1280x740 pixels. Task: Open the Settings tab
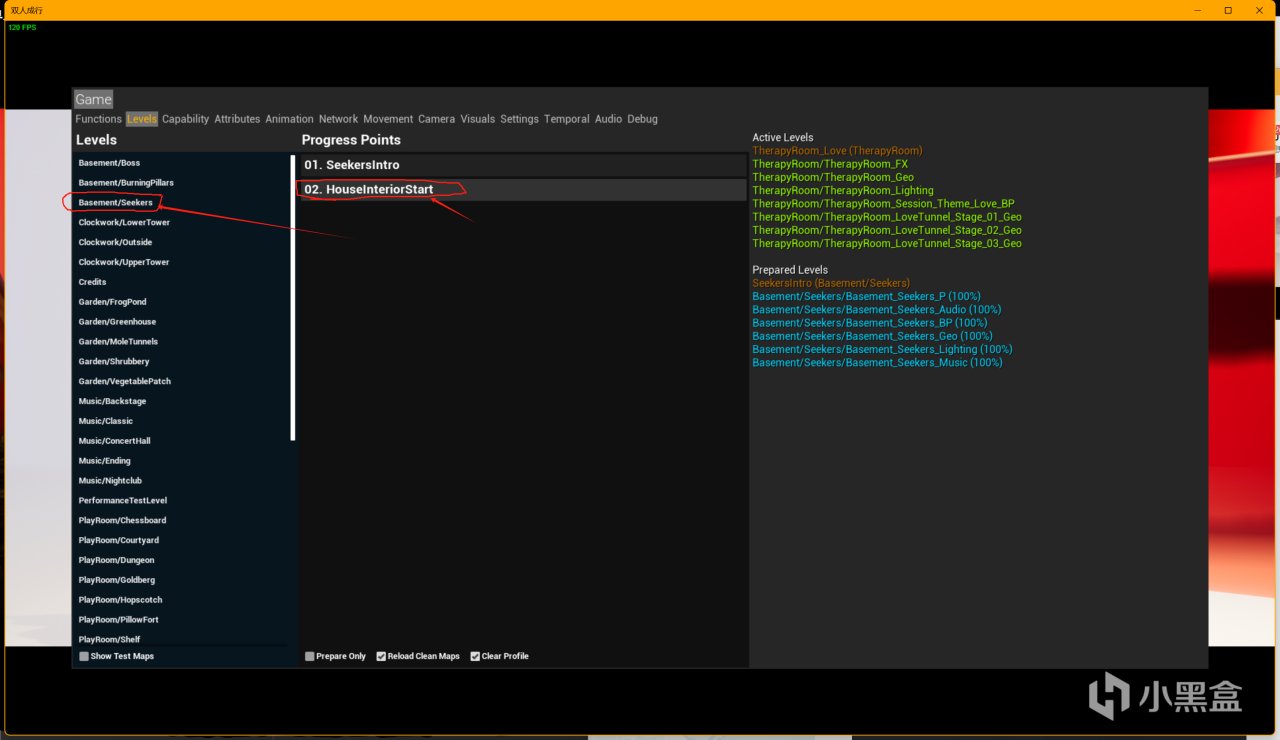tap(520, 119)
